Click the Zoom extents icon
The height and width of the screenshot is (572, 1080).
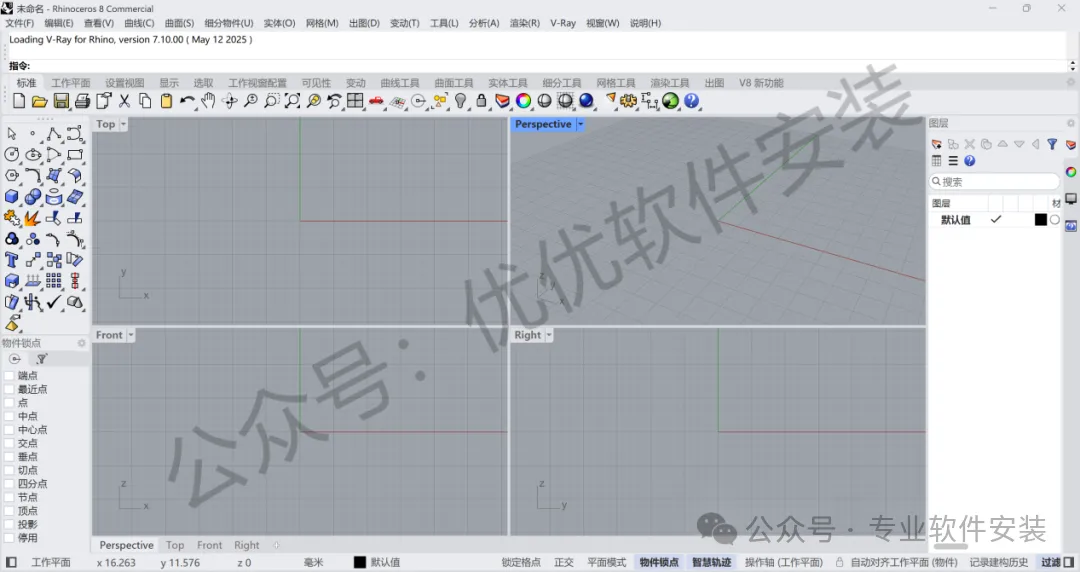293,101
